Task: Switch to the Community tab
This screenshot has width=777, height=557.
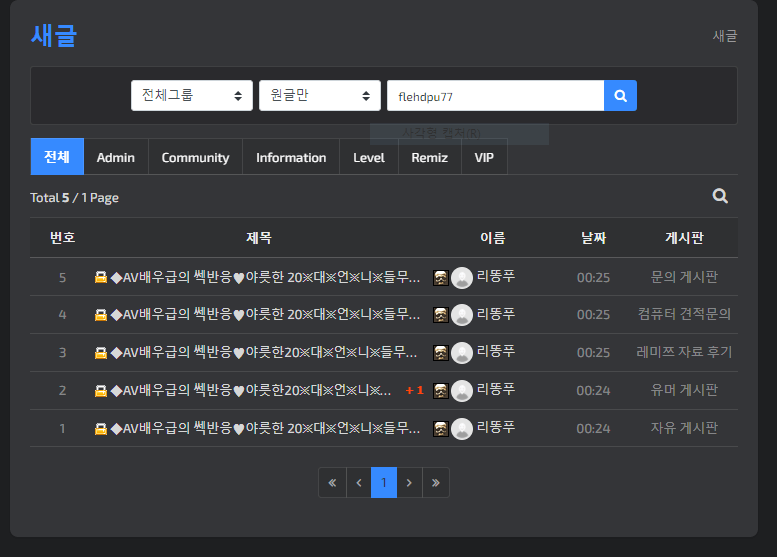Action: pos(195,158)
